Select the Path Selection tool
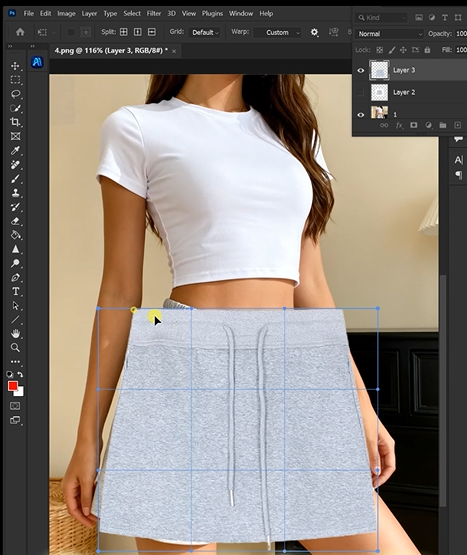Viewport: 467px width, 555px height. tap(15, 305)
